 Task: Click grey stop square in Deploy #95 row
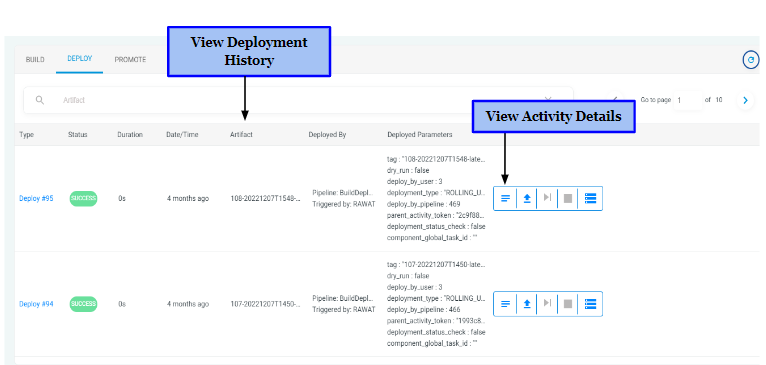568,198
